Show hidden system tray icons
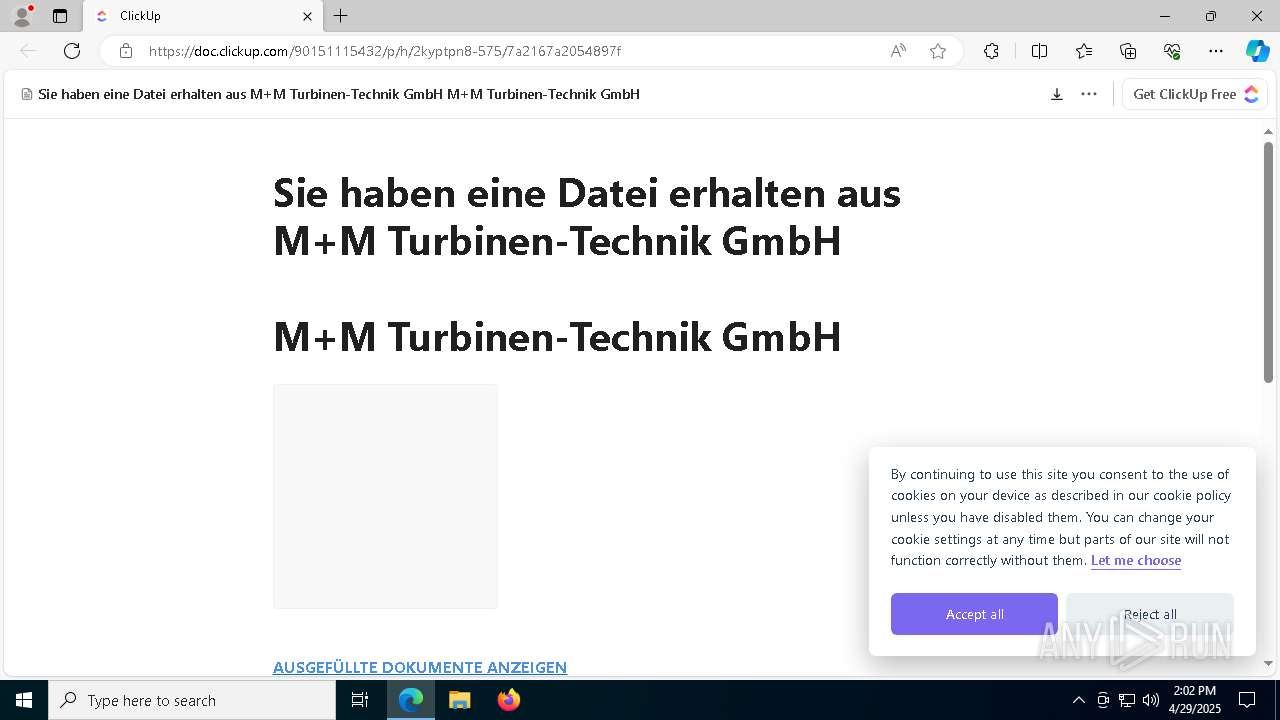 1078,700
